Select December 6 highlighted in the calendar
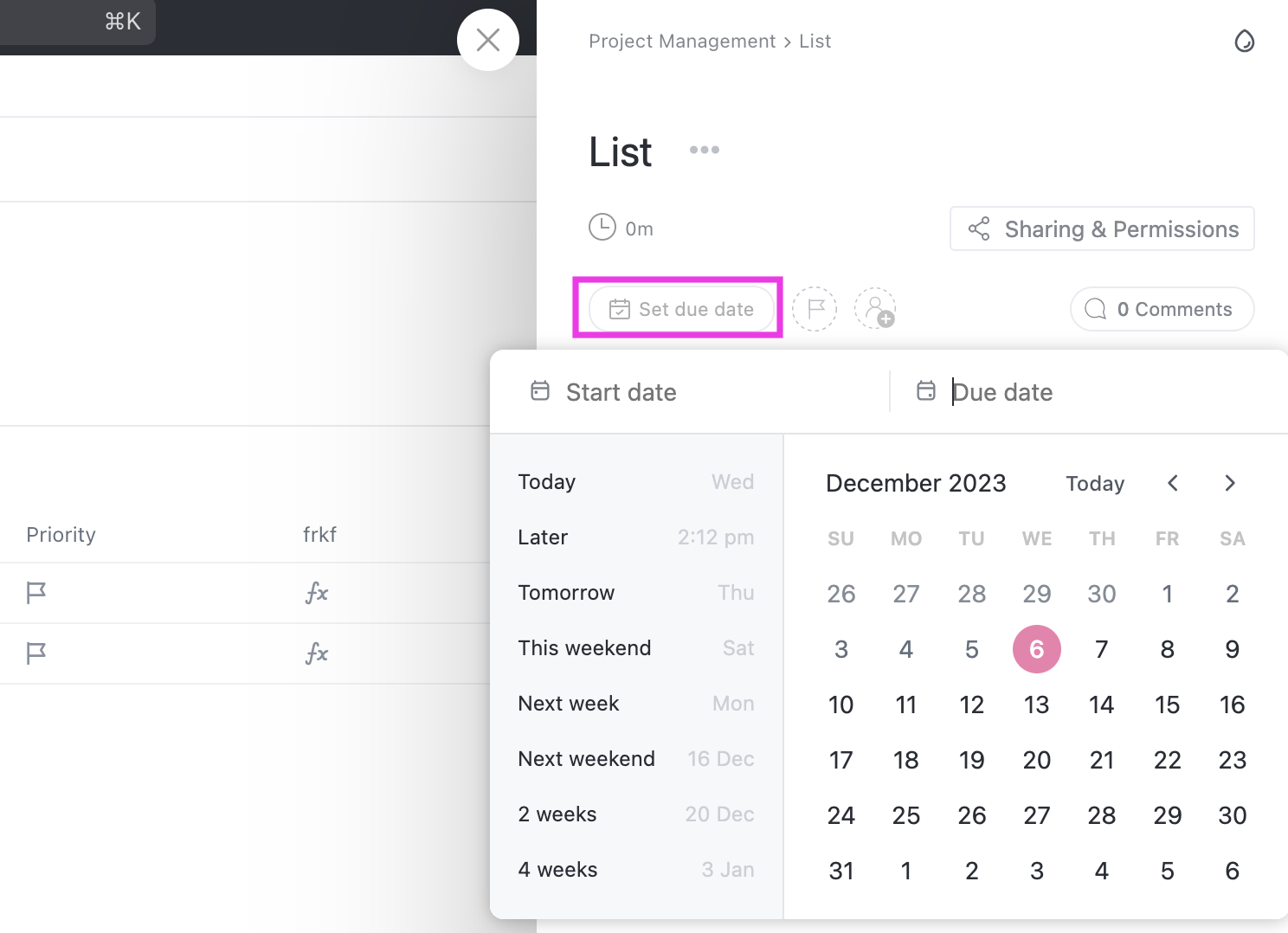The height and width of the screenshot is (933, 1288). coord(1037,648)
